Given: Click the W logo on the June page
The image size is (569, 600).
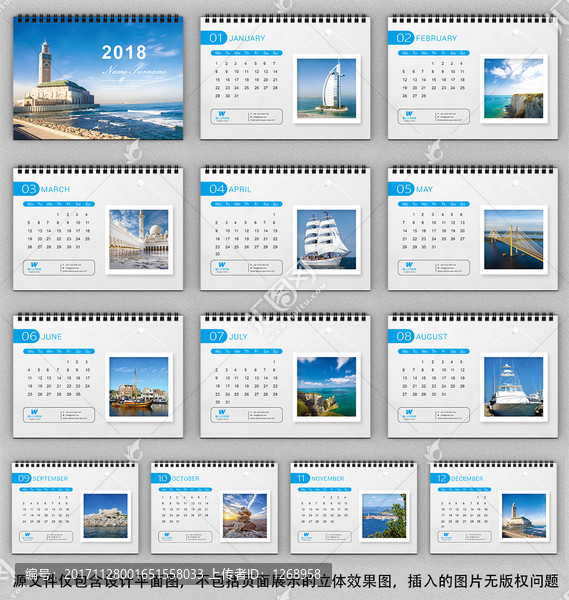Looking at the screenshot, I should coord(34,412).
